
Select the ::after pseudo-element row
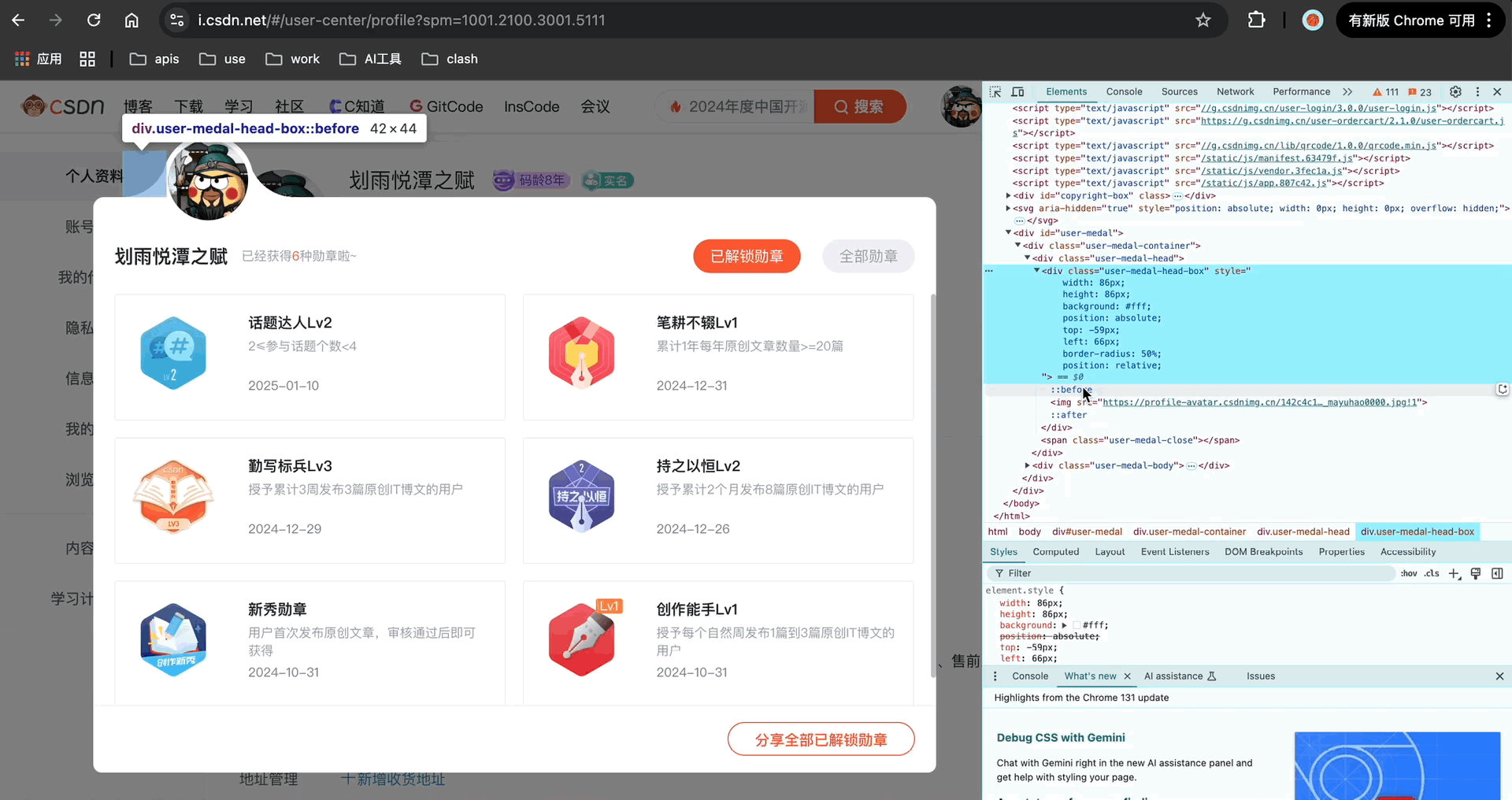pyautogui.click(x=1069, y=415)
